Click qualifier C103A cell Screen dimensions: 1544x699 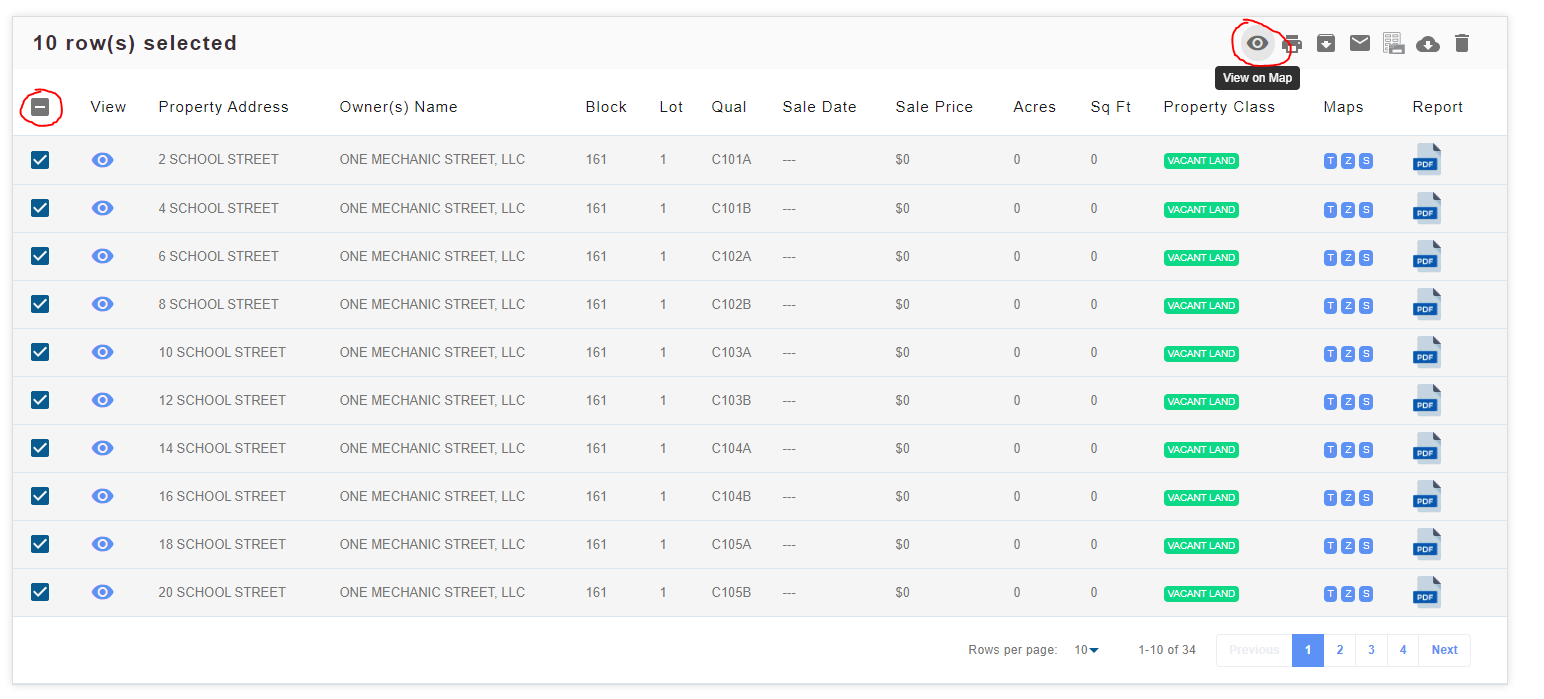[731, 352]
